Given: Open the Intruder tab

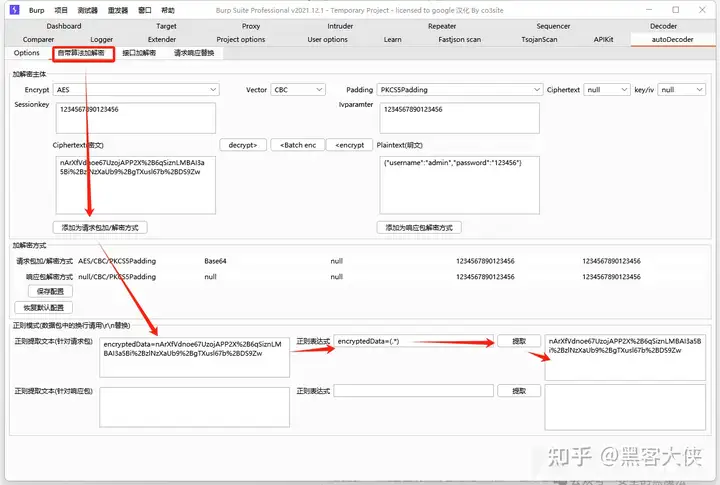Looking at the screenshot, I should click(340, 26).
